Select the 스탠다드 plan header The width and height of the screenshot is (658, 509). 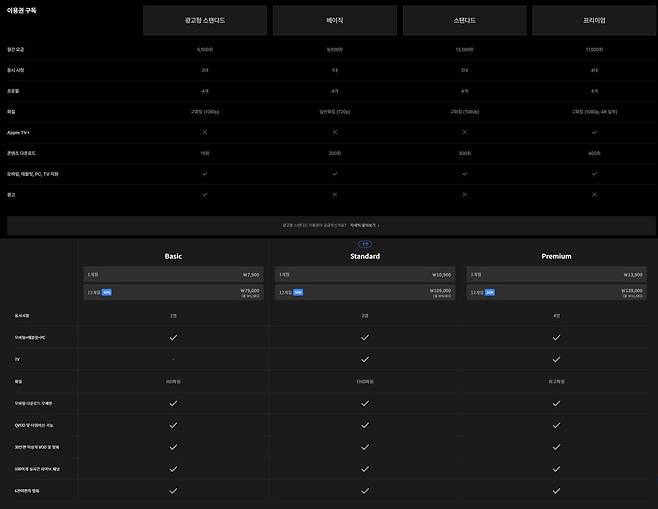[465, 20]
